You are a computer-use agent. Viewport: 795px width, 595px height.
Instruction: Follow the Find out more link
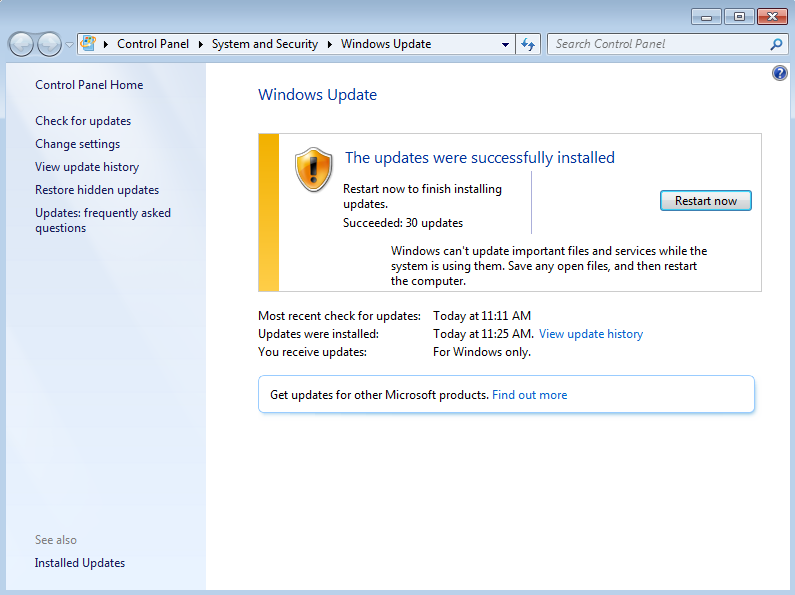coord(529,395)
